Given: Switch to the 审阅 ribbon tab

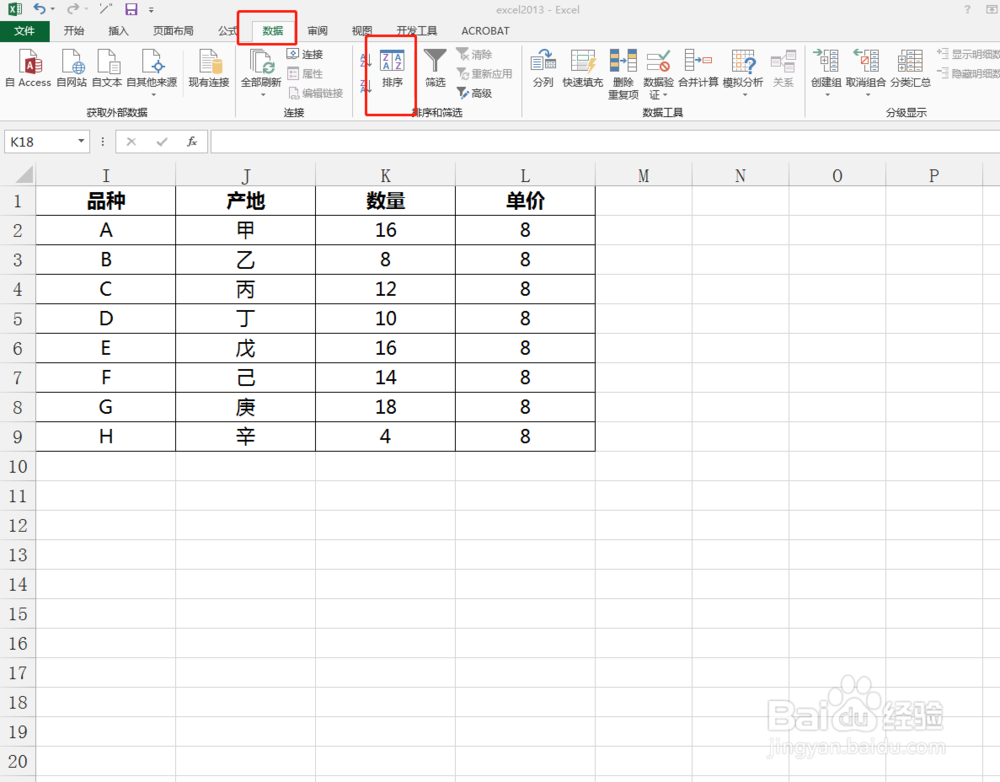Looking at the screenshot, I should coord(317,30).
